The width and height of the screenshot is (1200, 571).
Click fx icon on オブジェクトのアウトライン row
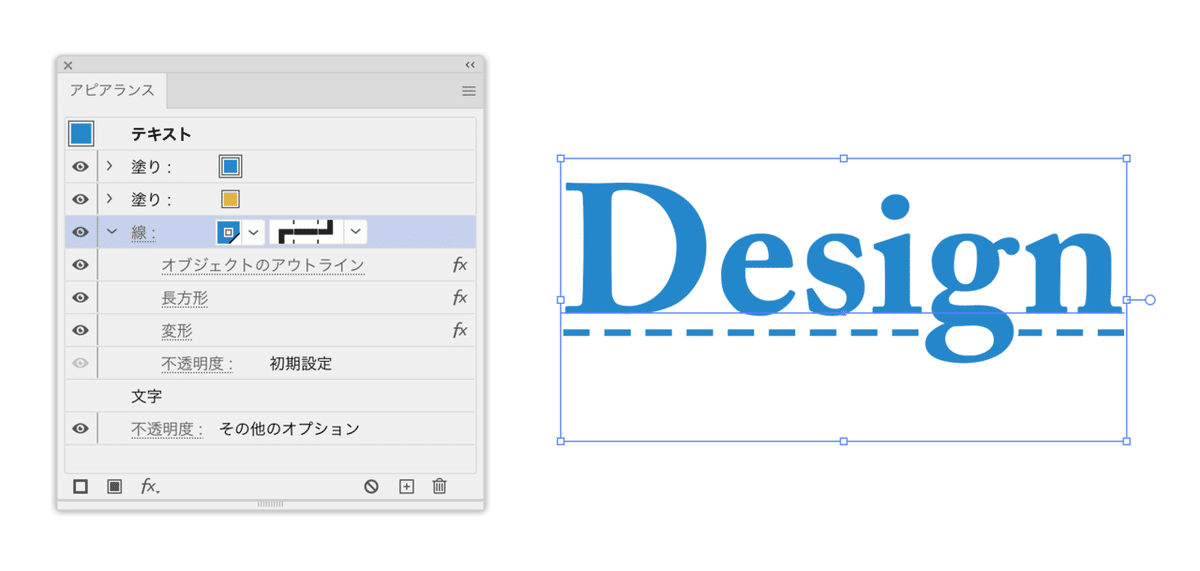click(x=460, y=265)
